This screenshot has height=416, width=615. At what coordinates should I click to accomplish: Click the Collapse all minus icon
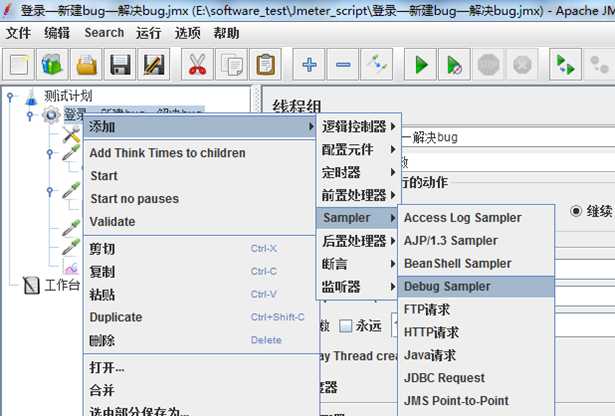tap(343, 65)
